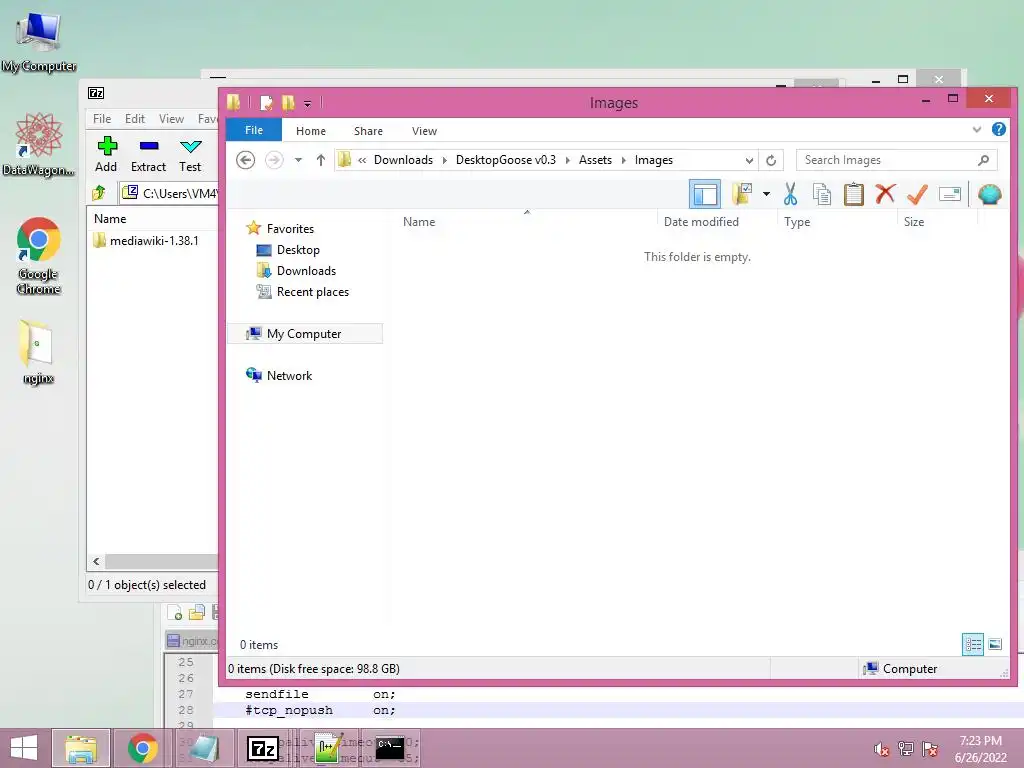
Task: Expand the ribbon with the chevron
Action: coord(977,129)
